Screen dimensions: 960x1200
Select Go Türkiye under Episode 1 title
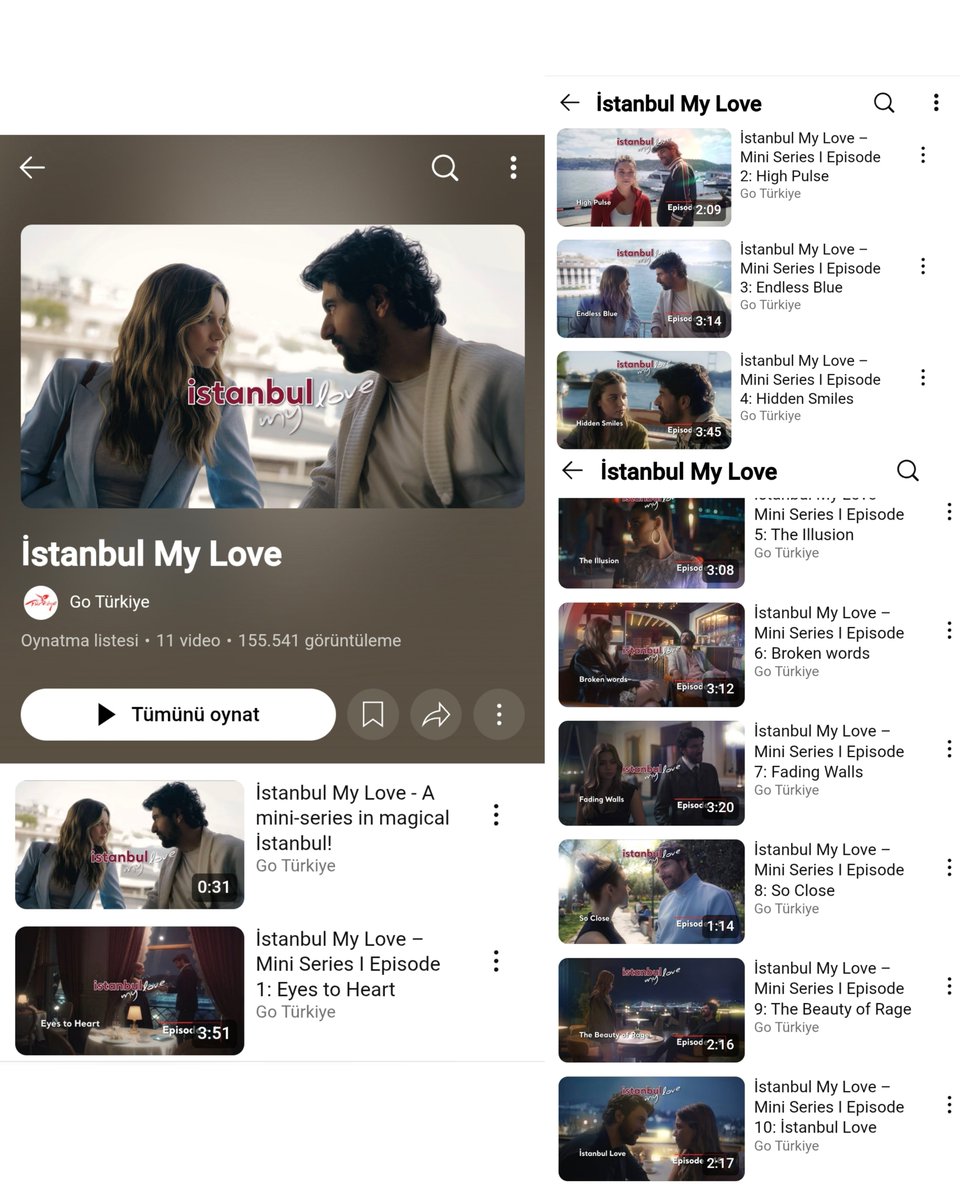click(x=295, y=1012)
